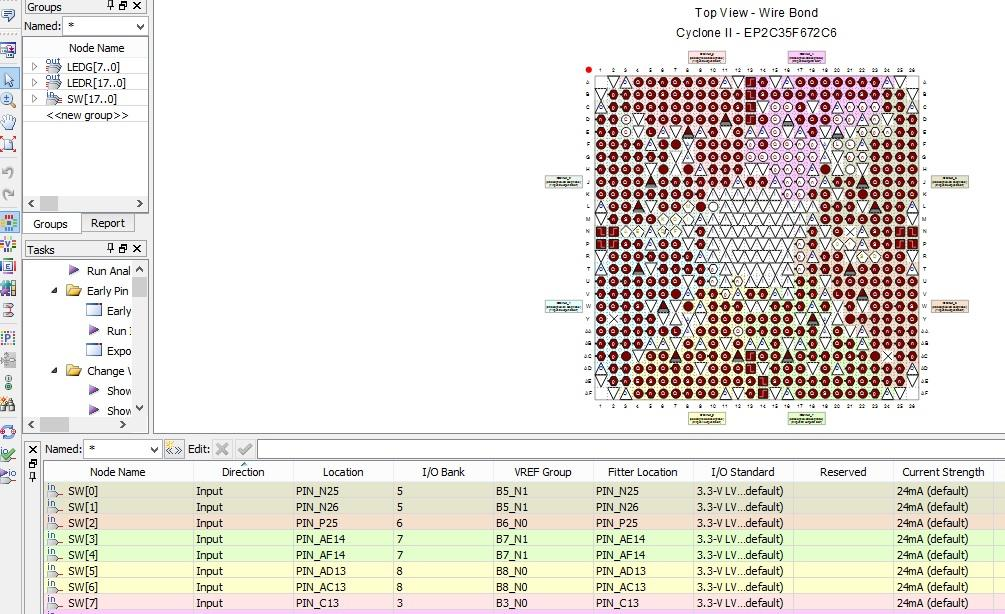Activate the zoom magnifier tool
The height and width of the screenshot is (614, 1005).
click(x=8, y=99)
